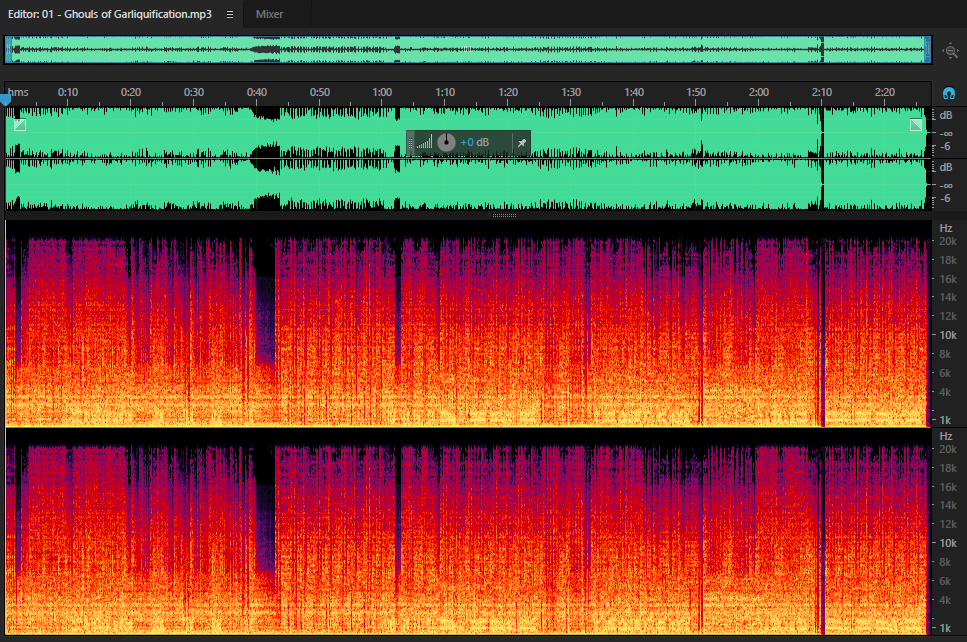
Task: Click the 10k label on the lower spectrogram frequency scale
Action: (948, 543)
